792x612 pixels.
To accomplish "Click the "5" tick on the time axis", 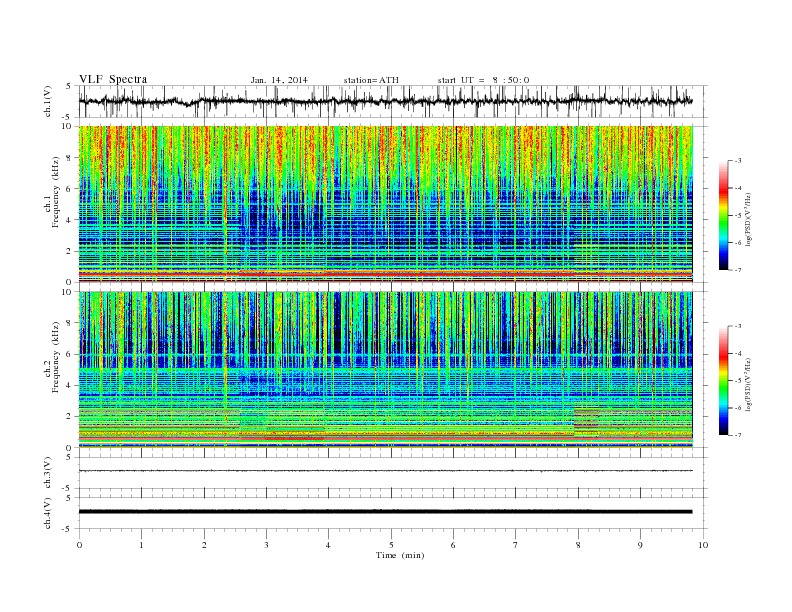I will click(x=391, y=545).
